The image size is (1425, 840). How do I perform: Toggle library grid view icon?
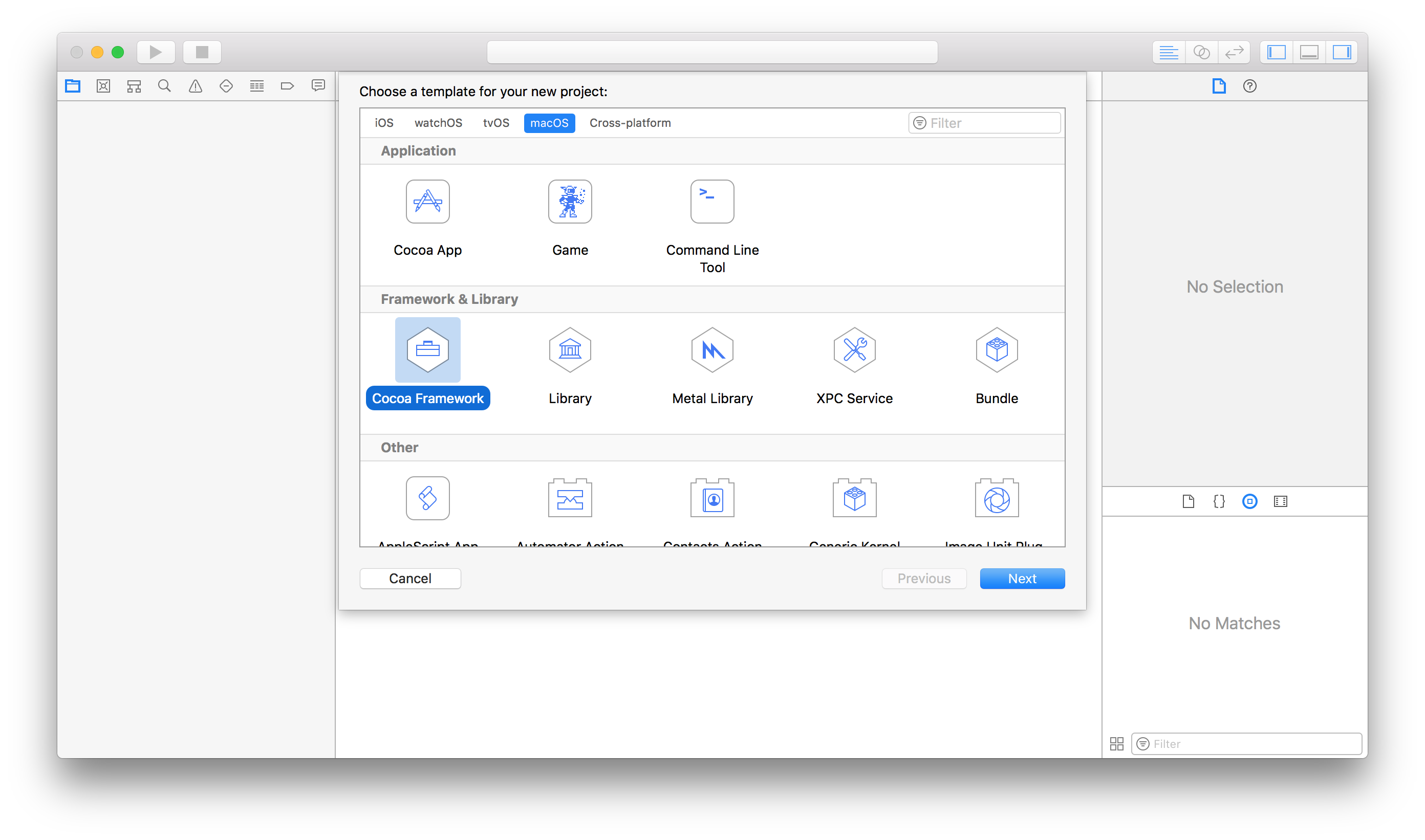1117,744
